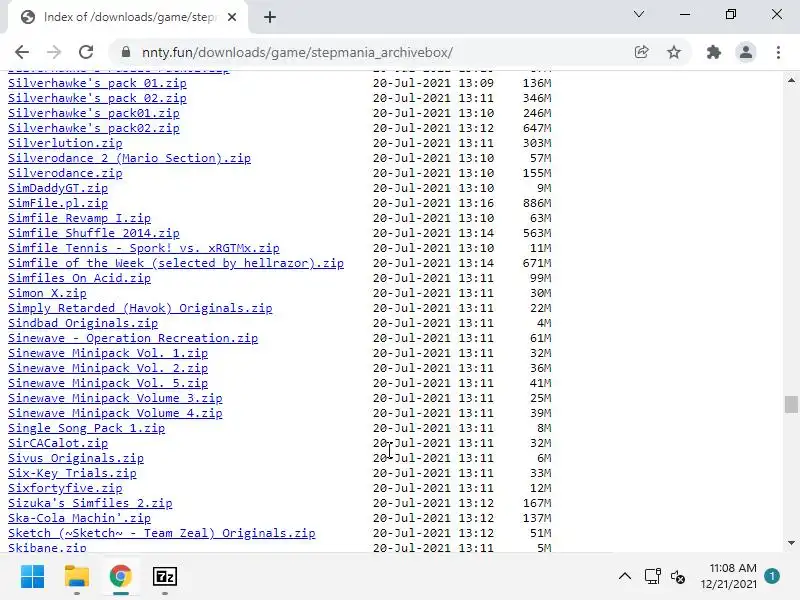
Task: Show hidden system tray icons
Action: [x=625, y=577]
